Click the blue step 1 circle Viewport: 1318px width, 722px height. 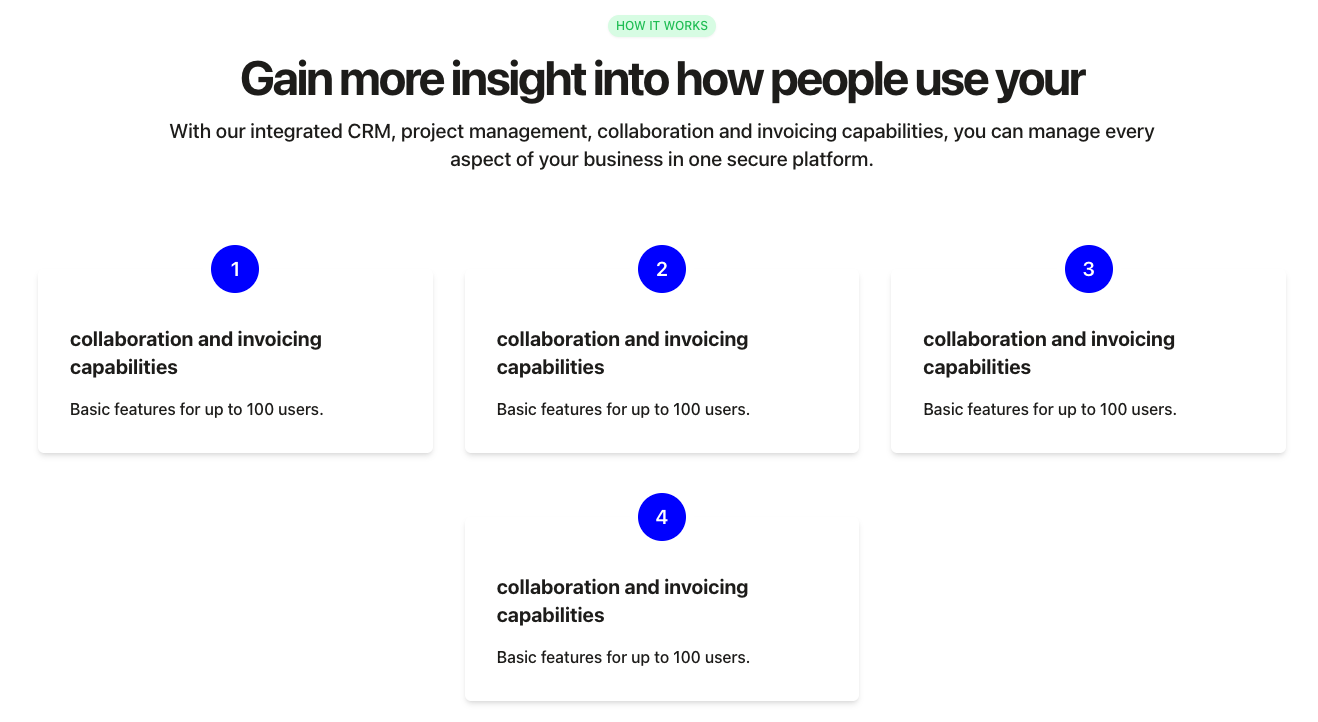coord(235,269)
